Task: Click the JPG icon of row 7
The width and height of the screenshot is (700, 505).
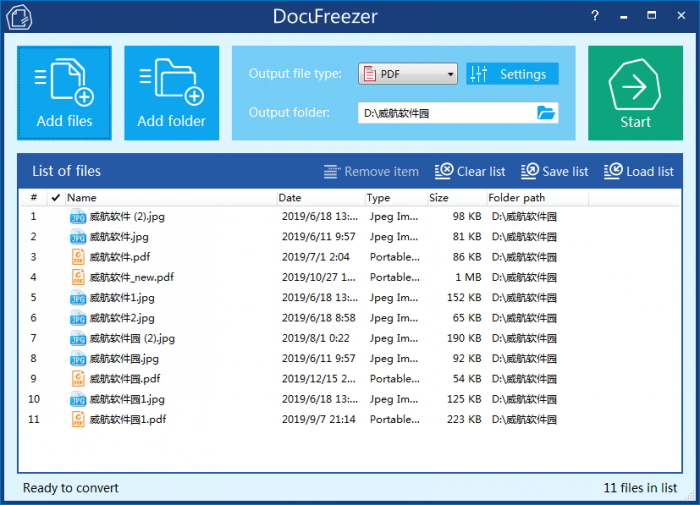Action: click(78, 339)
